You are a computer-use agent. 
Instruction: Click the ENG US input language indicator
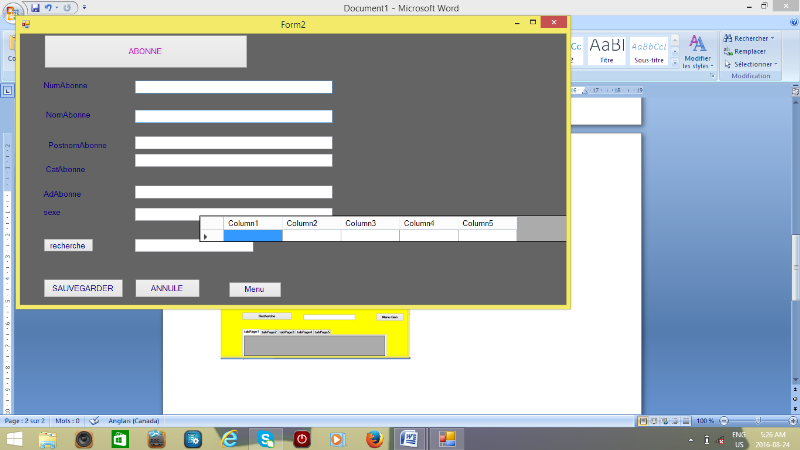pyautogui.click(x=739, y=439)
